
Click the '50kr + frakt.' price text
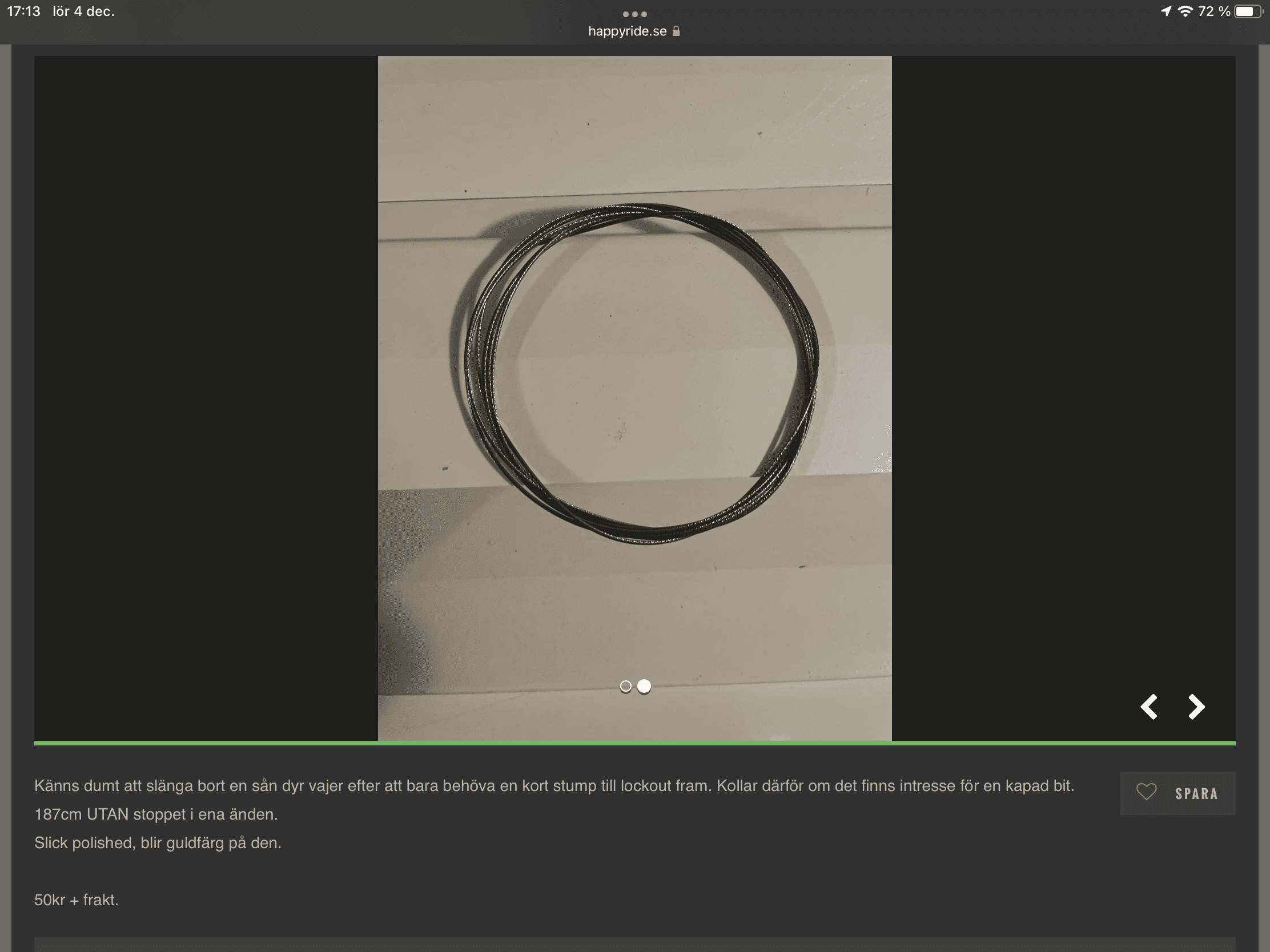(x=77, y=900)
